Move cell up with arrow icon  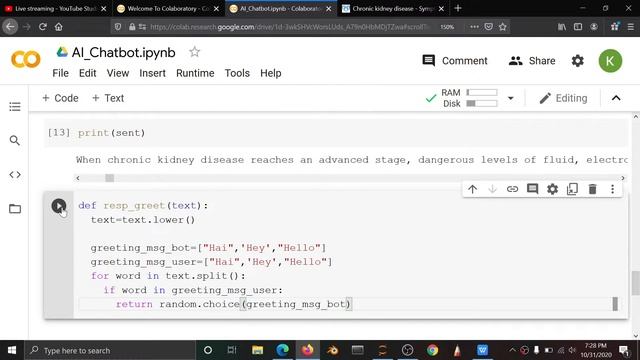[x=472, y=189]
